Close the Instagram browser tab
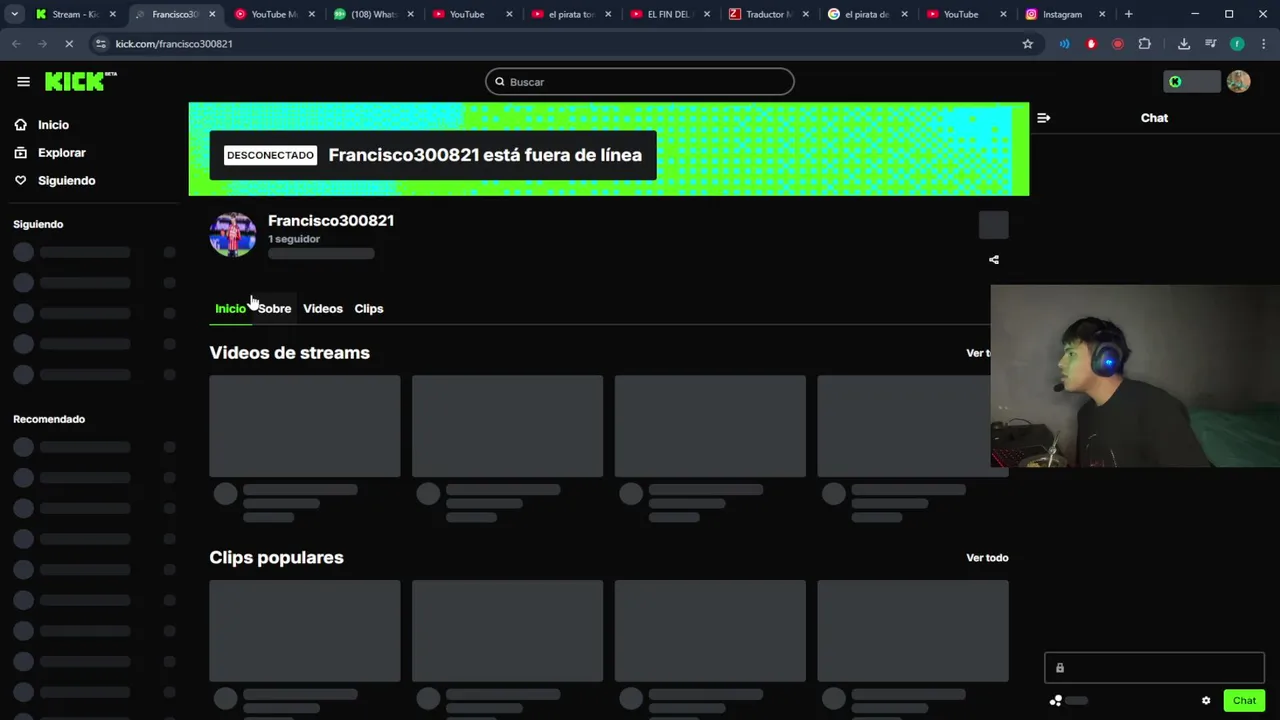1280x720 pixels. point(1102,14)
